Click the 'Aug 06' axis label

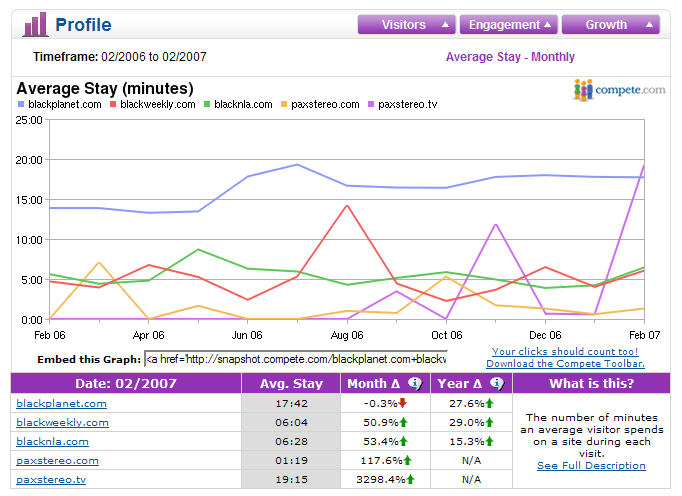click(347, 335)
